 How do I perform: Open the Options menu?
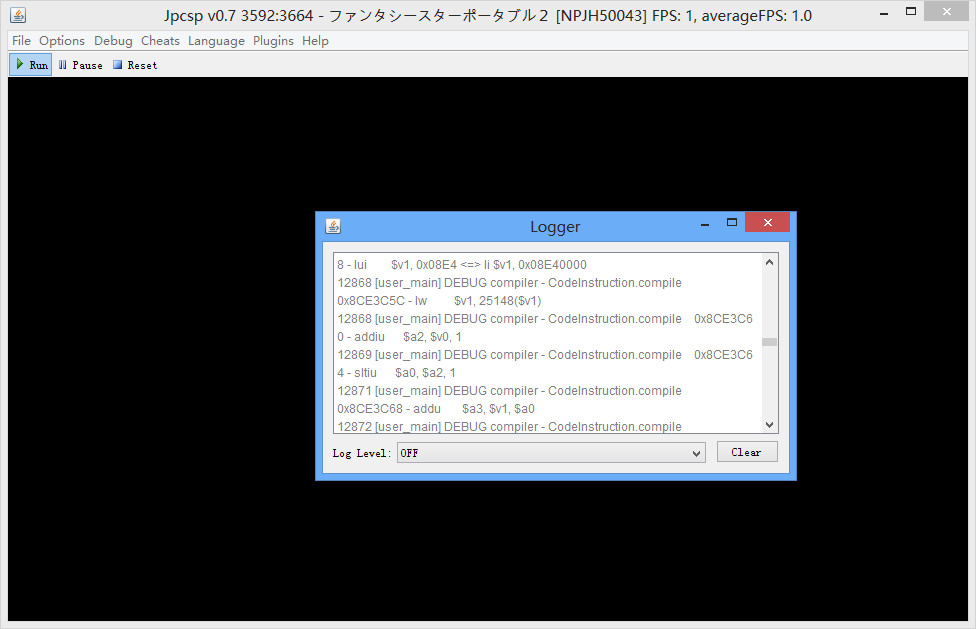tap(62, 41)
